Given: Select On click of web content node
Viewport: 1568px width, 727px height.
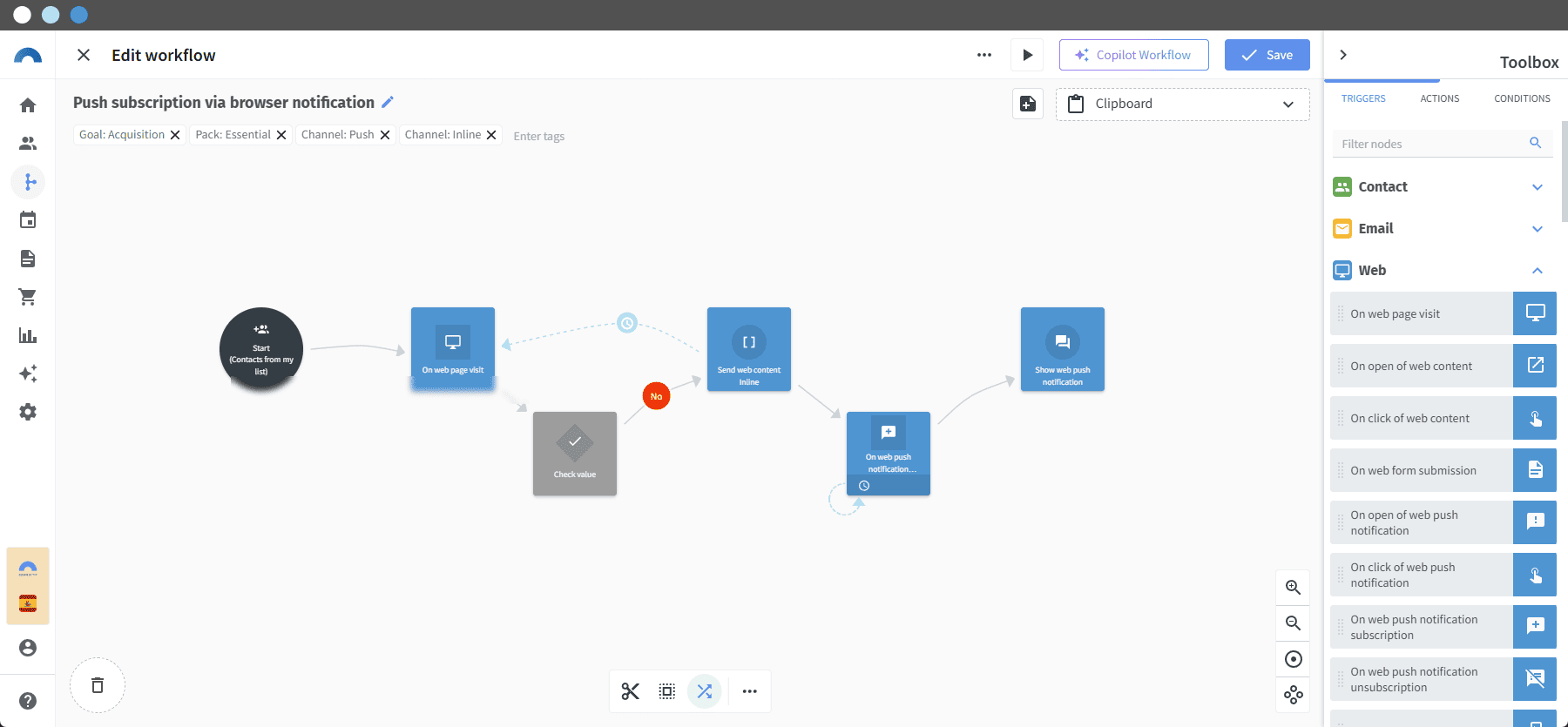Looking at the screenshot, I should pyautogui.click(x=1443, y=418).
